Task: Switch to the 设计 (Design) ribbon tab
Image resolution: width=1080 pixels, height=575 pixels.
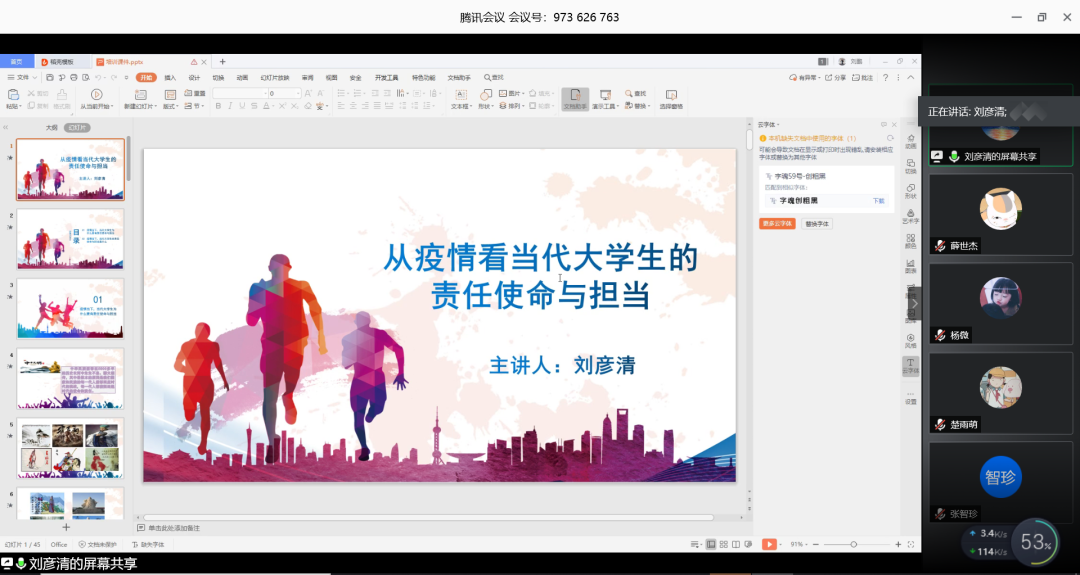Action: [x=194, y=77]
